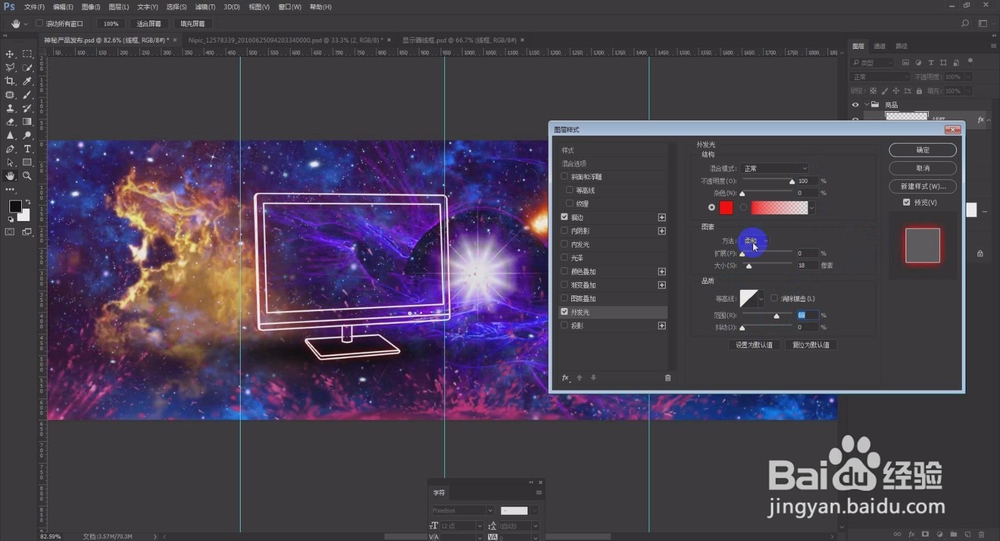The width and height of the screenshot is (1000, 541).
Task: Select the Brush tool
Action: click(27, 95)
